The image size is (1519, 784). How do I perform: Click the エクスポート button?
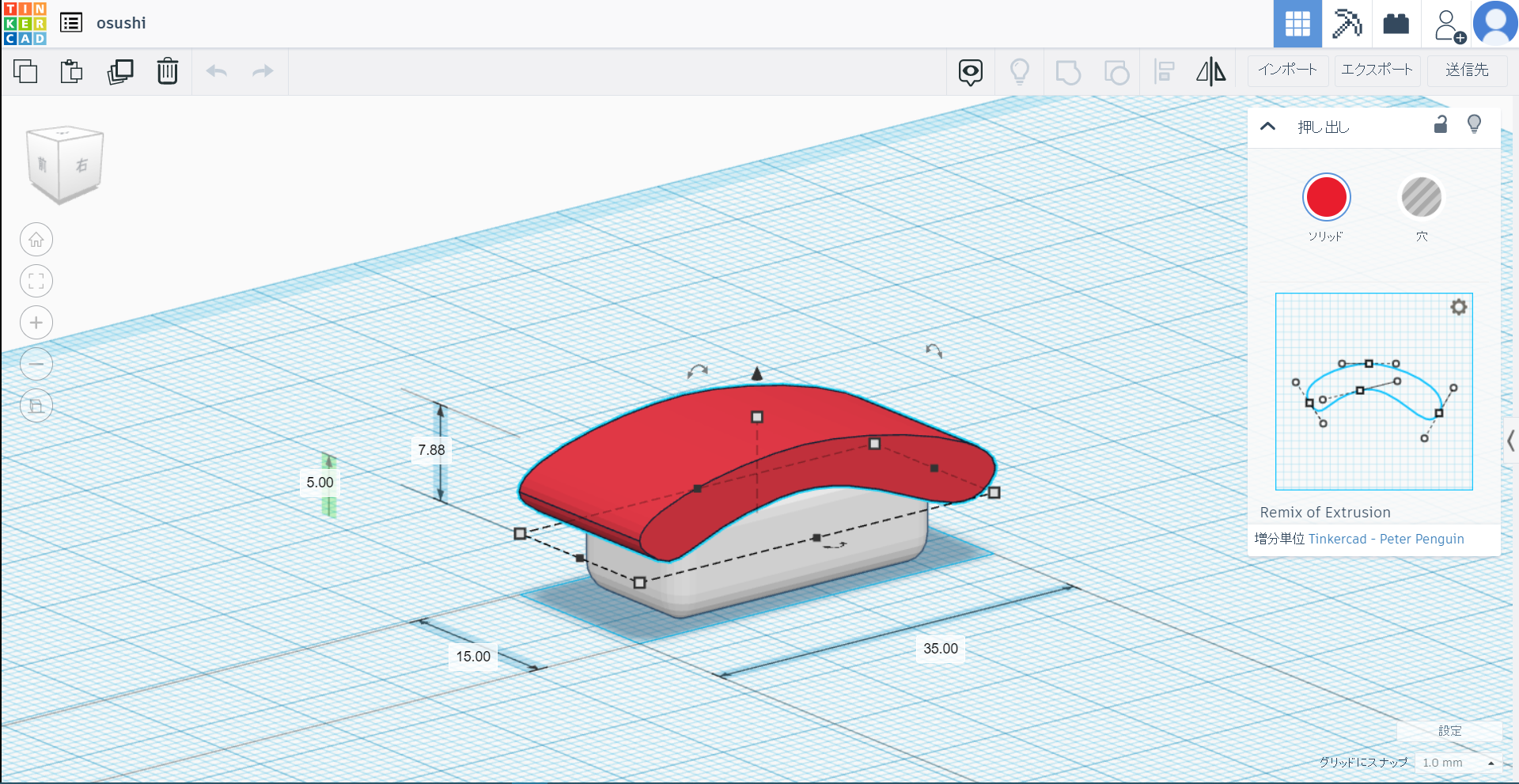[x=1376, y=70]
